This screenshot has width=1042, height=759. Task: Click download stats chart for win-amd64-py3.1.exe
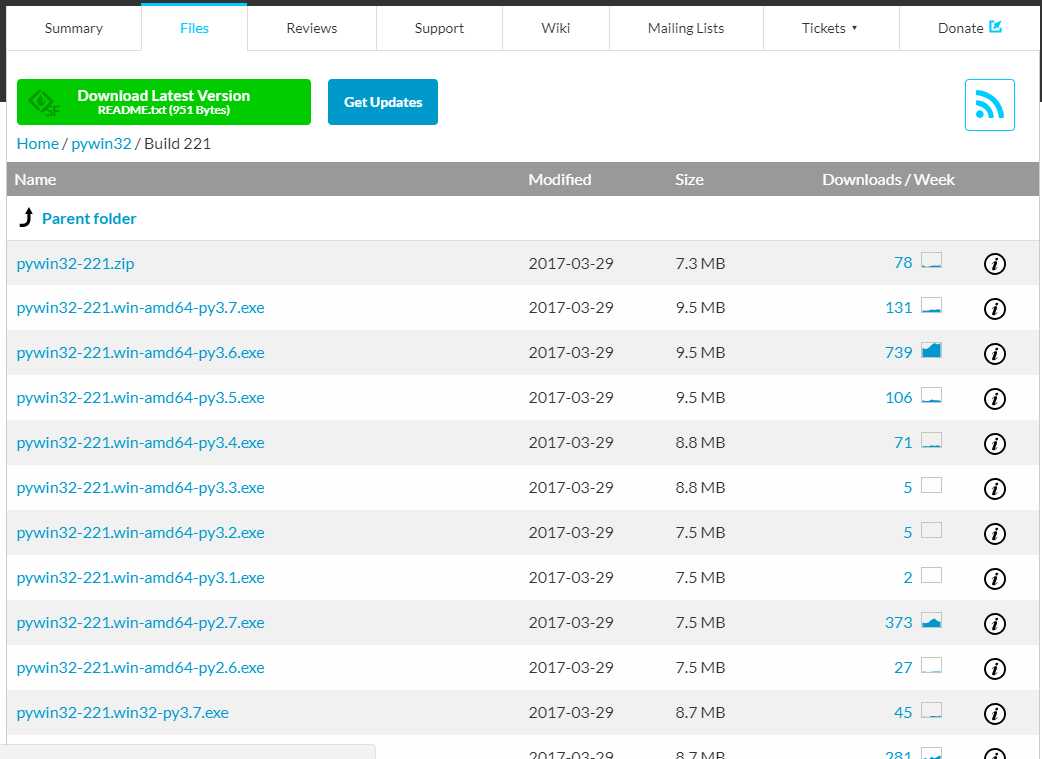tap(931, 575)
